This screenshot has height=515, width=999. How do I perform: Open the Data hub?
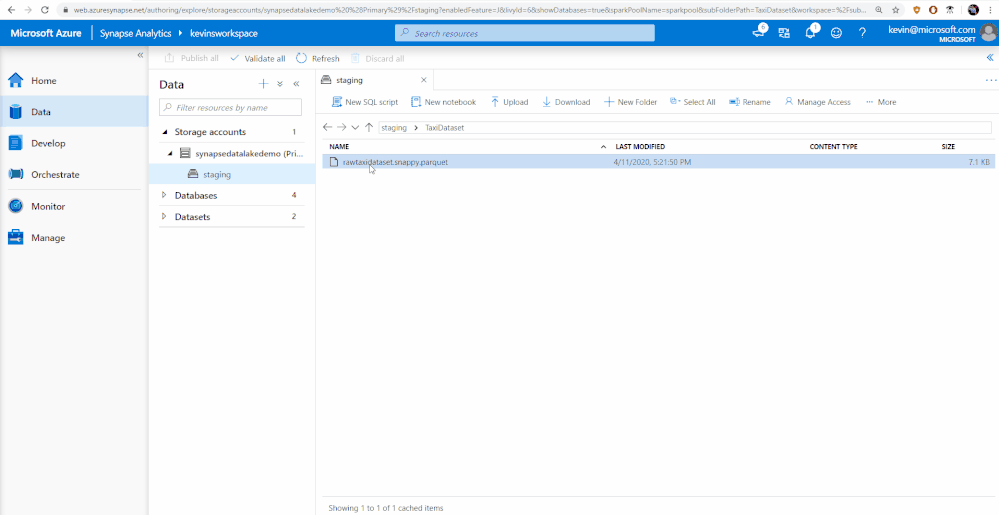point(74,112)
